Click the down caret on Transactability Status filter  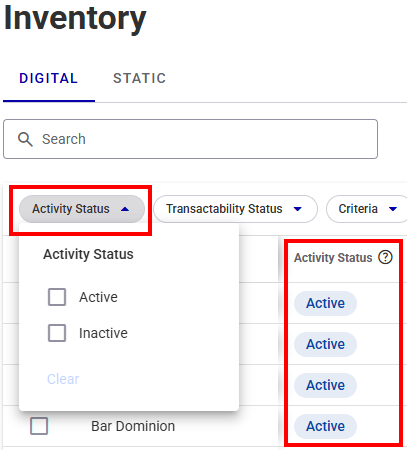[x=298, y=209]
